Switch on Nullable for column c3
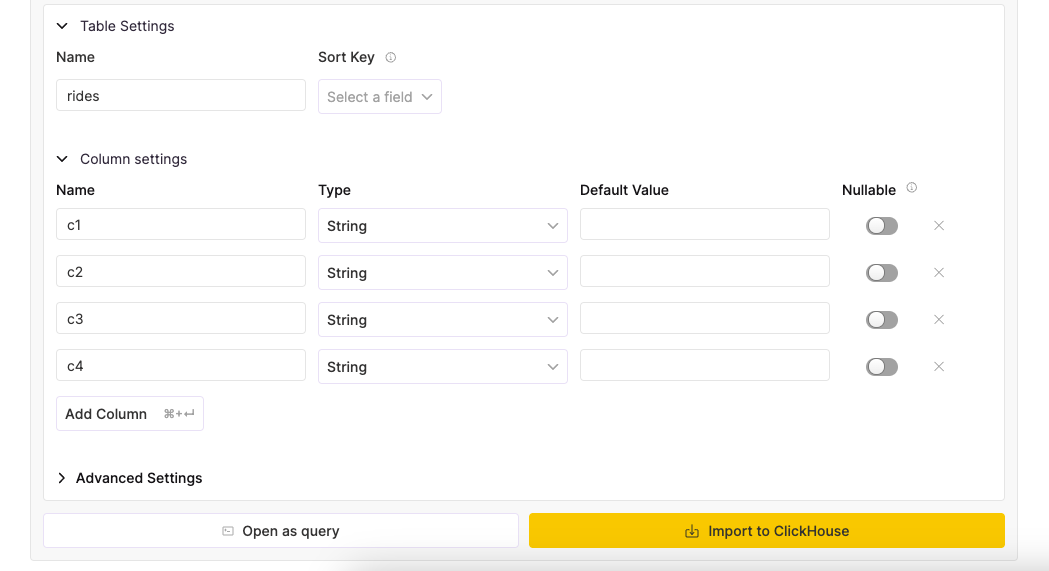 pyautogui.click(x=882, y=320)
